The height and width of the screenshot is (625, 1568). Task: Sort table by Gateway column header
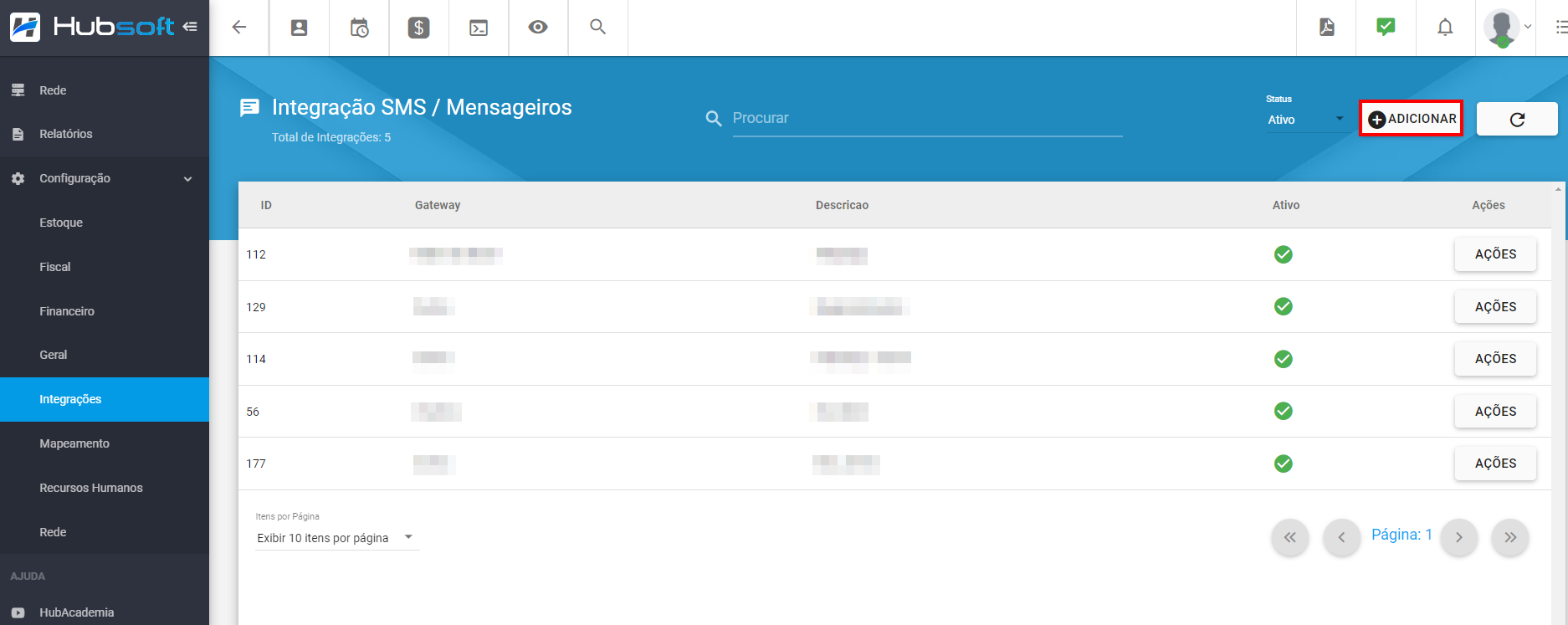pyautogui.click(x=438, y=205)
